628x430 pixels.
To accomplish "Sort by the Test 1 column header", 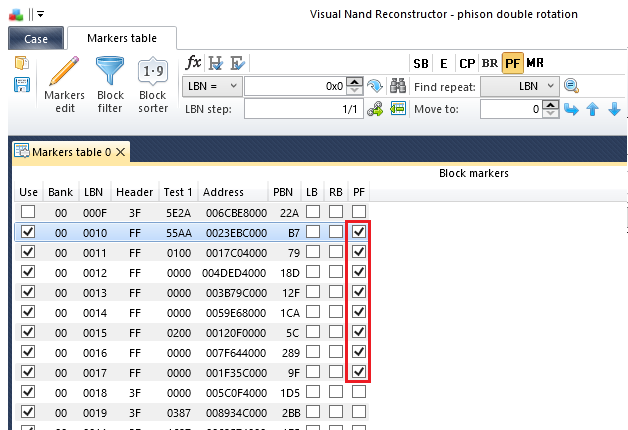I will click(178, 192).
